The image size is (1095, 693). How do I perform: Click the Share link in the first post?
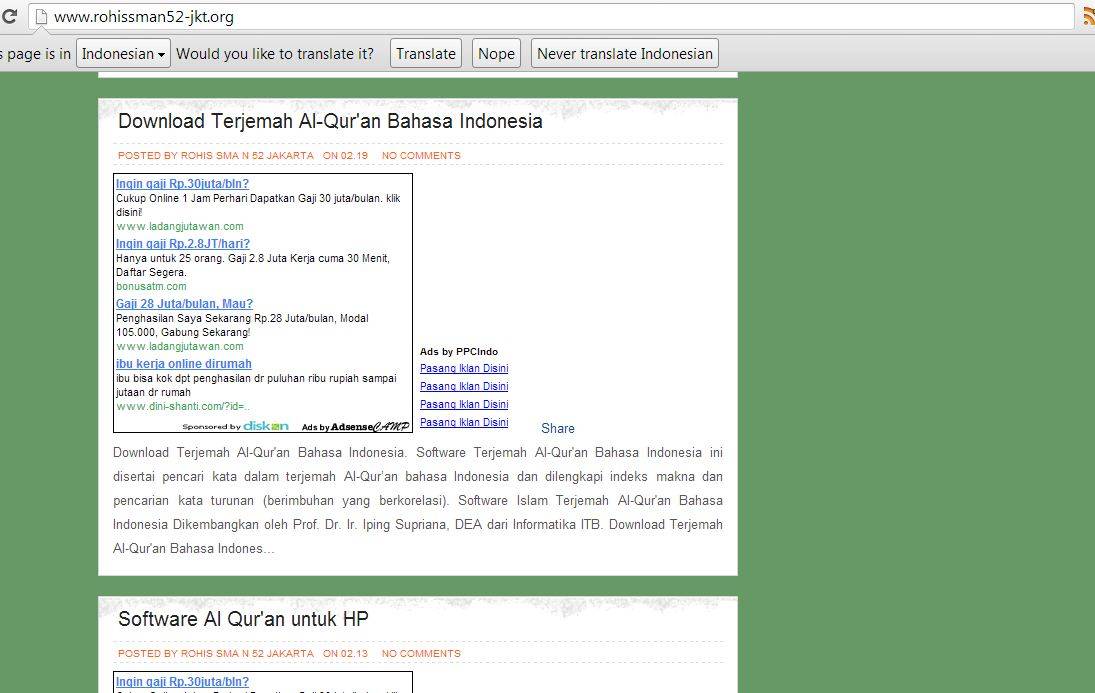558,428
